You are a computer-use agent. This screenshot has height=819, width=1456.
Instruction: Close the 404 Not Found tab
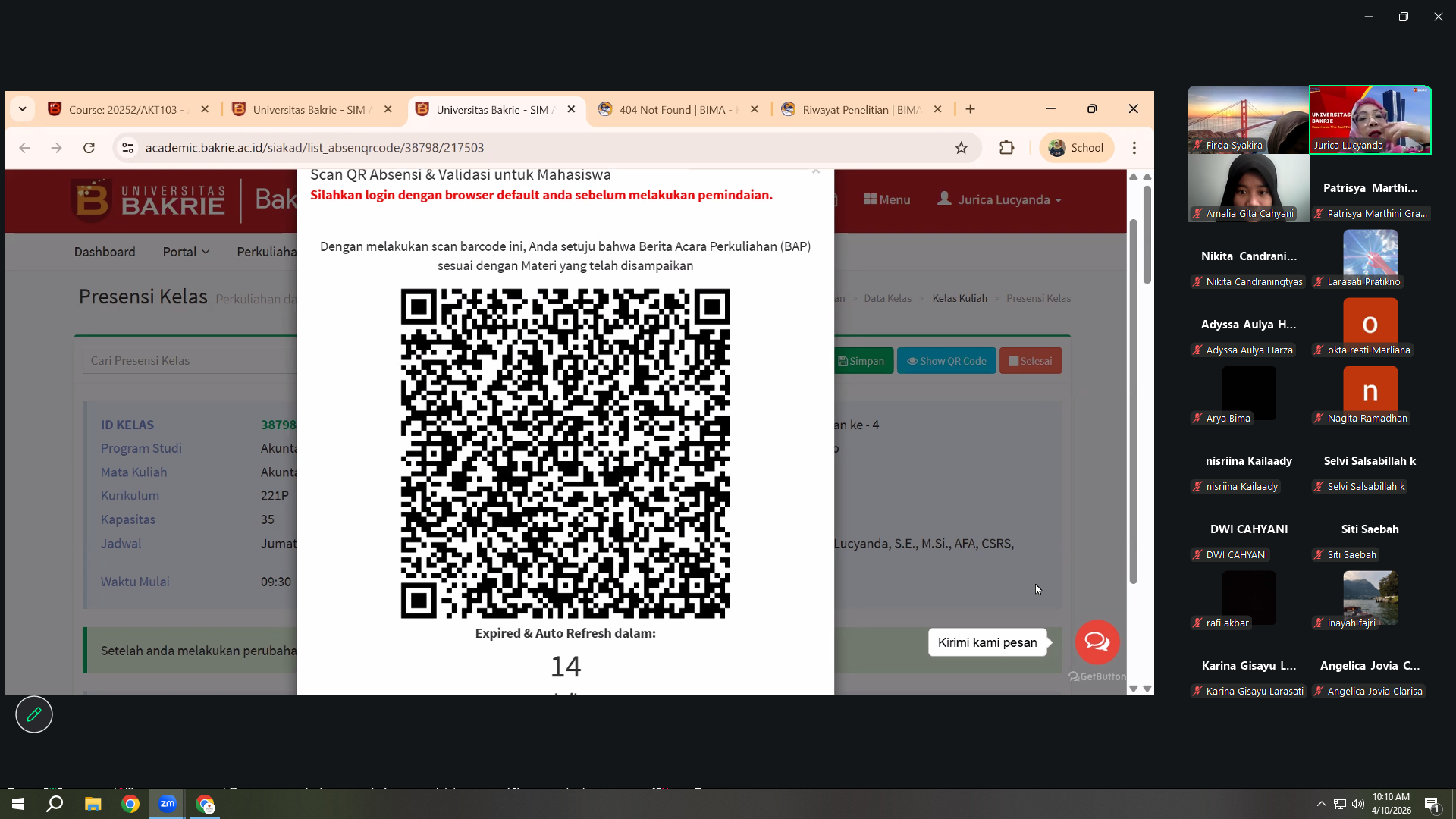(755, 109)
